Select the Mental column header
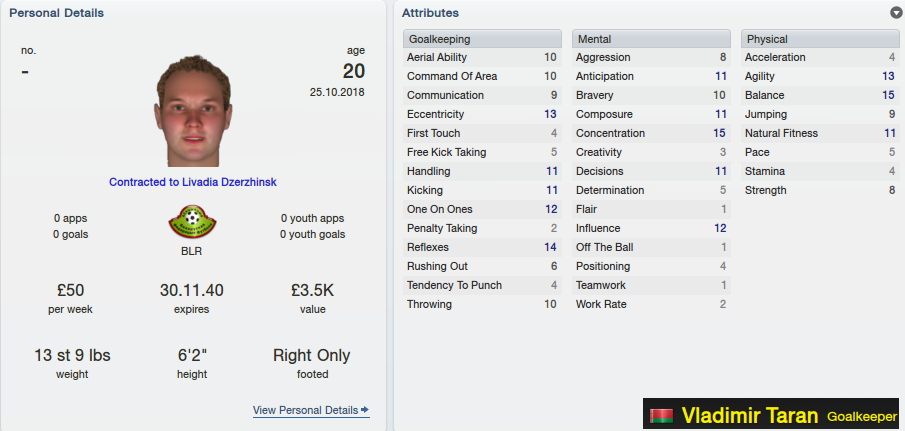 point(651,39)
